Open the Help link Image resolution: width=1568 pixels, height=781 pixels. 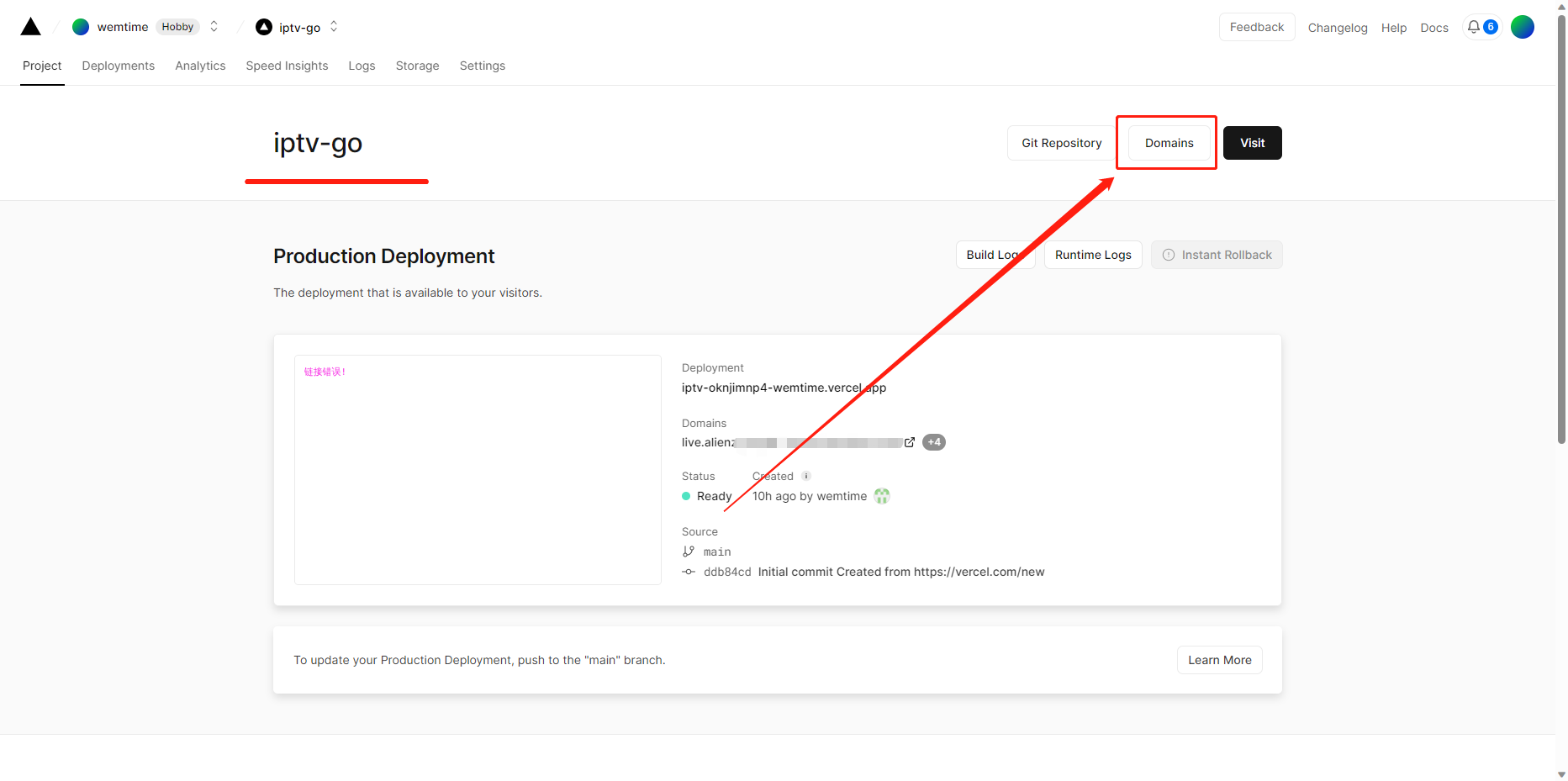[x=1394, y=28]
